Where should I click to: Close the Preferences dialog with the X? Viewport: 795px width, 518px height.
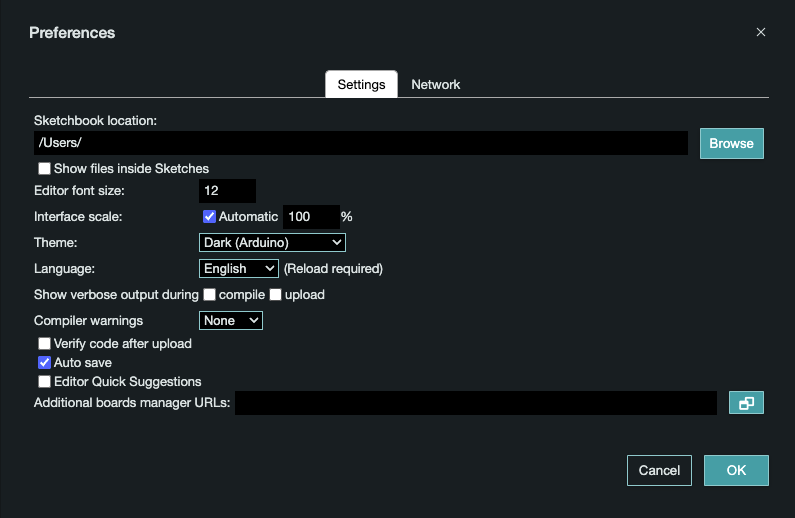761,32
